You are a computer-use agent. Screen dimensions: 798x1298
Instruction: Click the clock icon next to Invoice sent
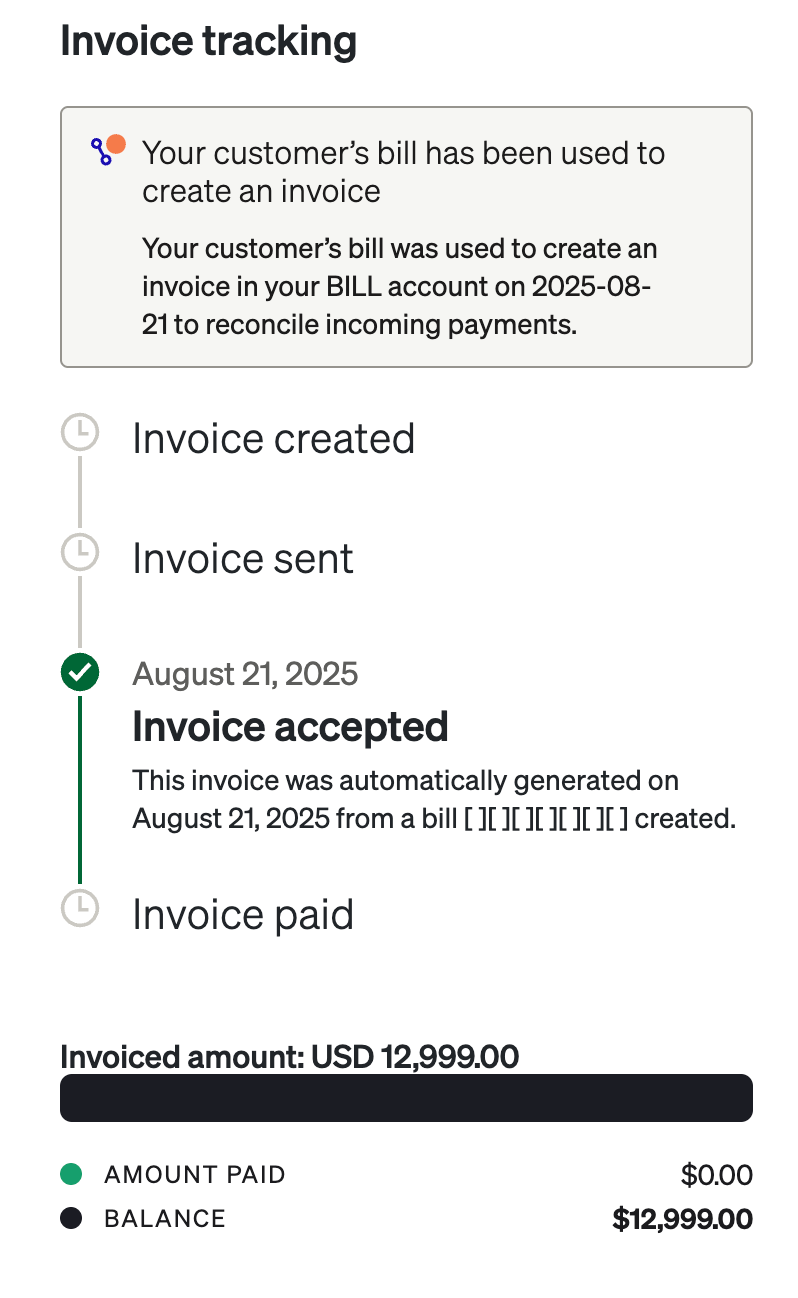[80, 553]
